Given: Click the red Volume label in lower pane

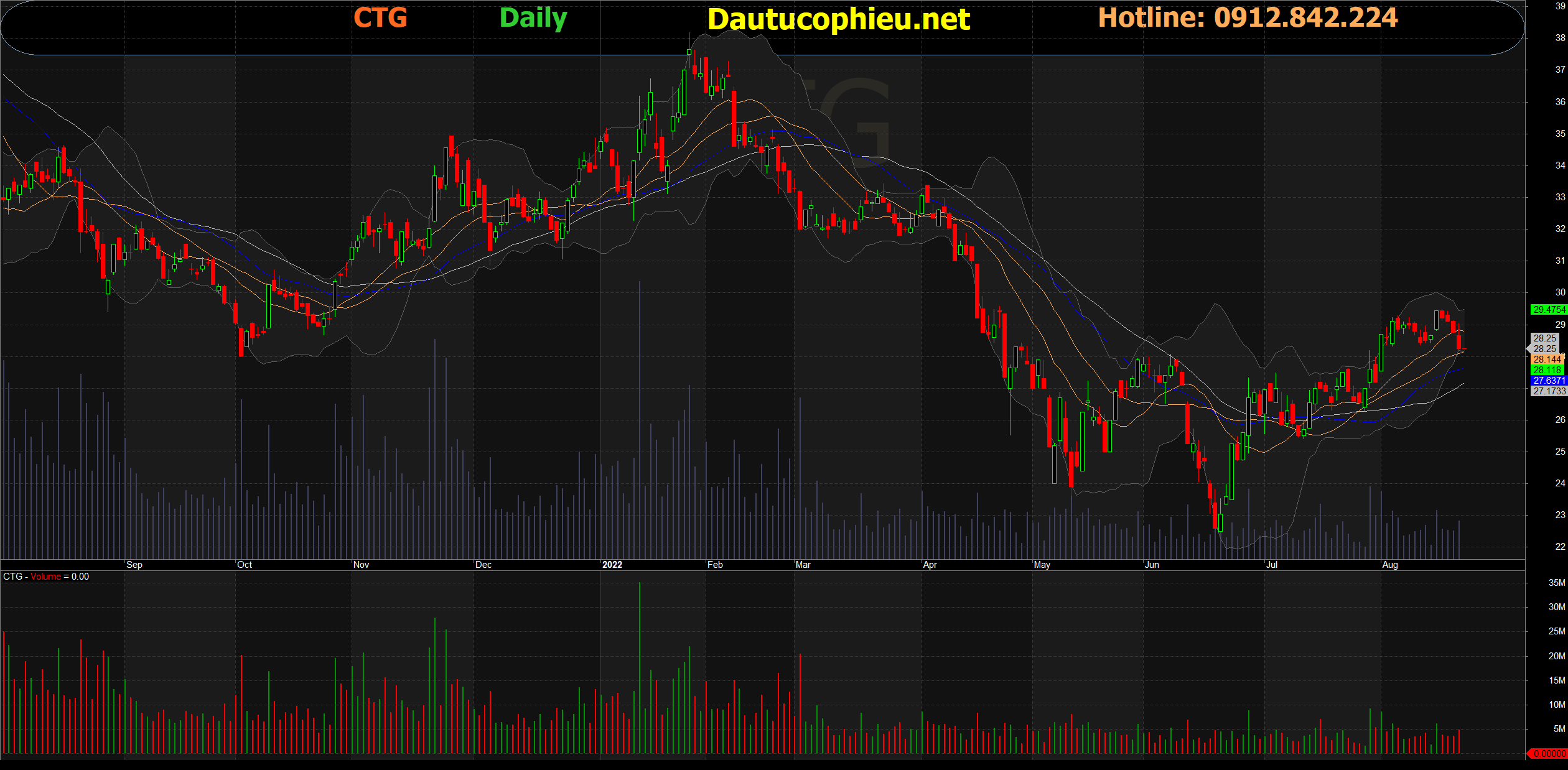Looking at the screenshot, I should point(46,577).
